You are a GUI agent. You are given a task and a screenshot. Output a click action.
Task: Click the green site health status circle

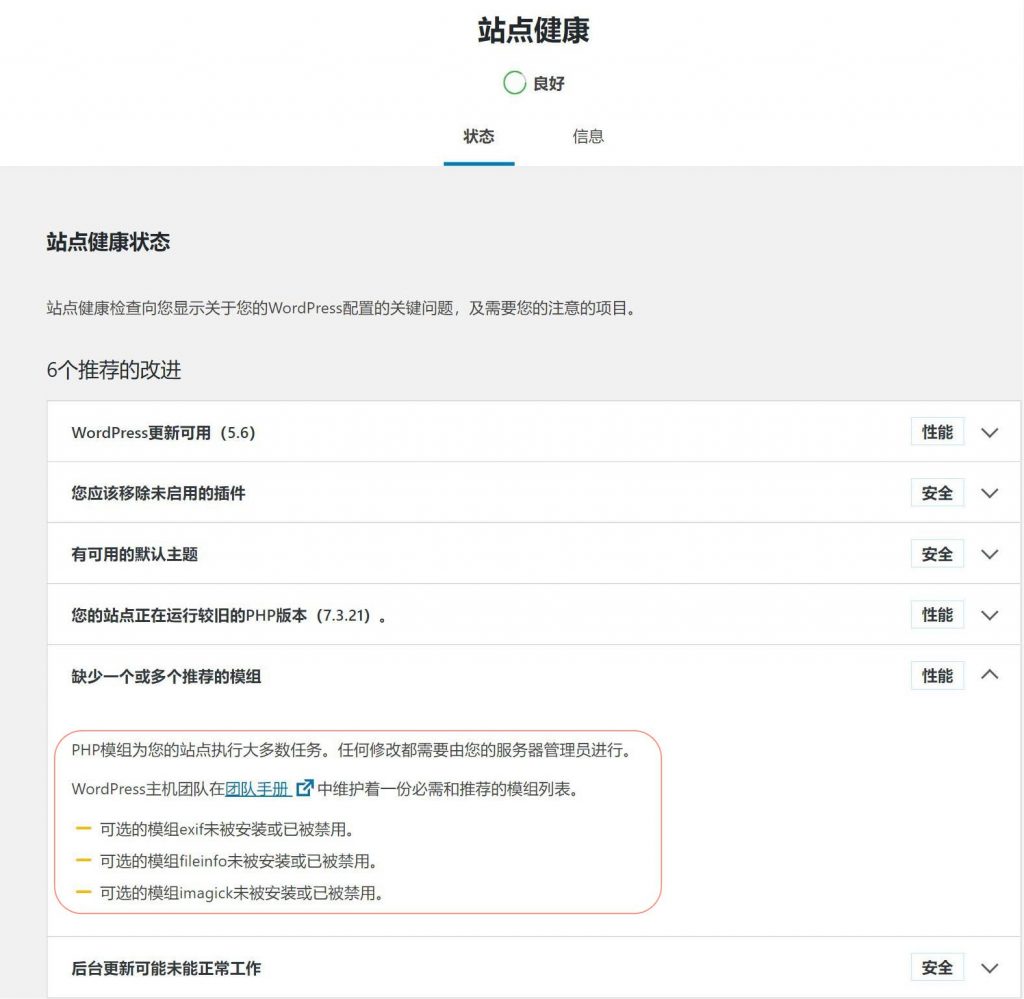[514, 83]
